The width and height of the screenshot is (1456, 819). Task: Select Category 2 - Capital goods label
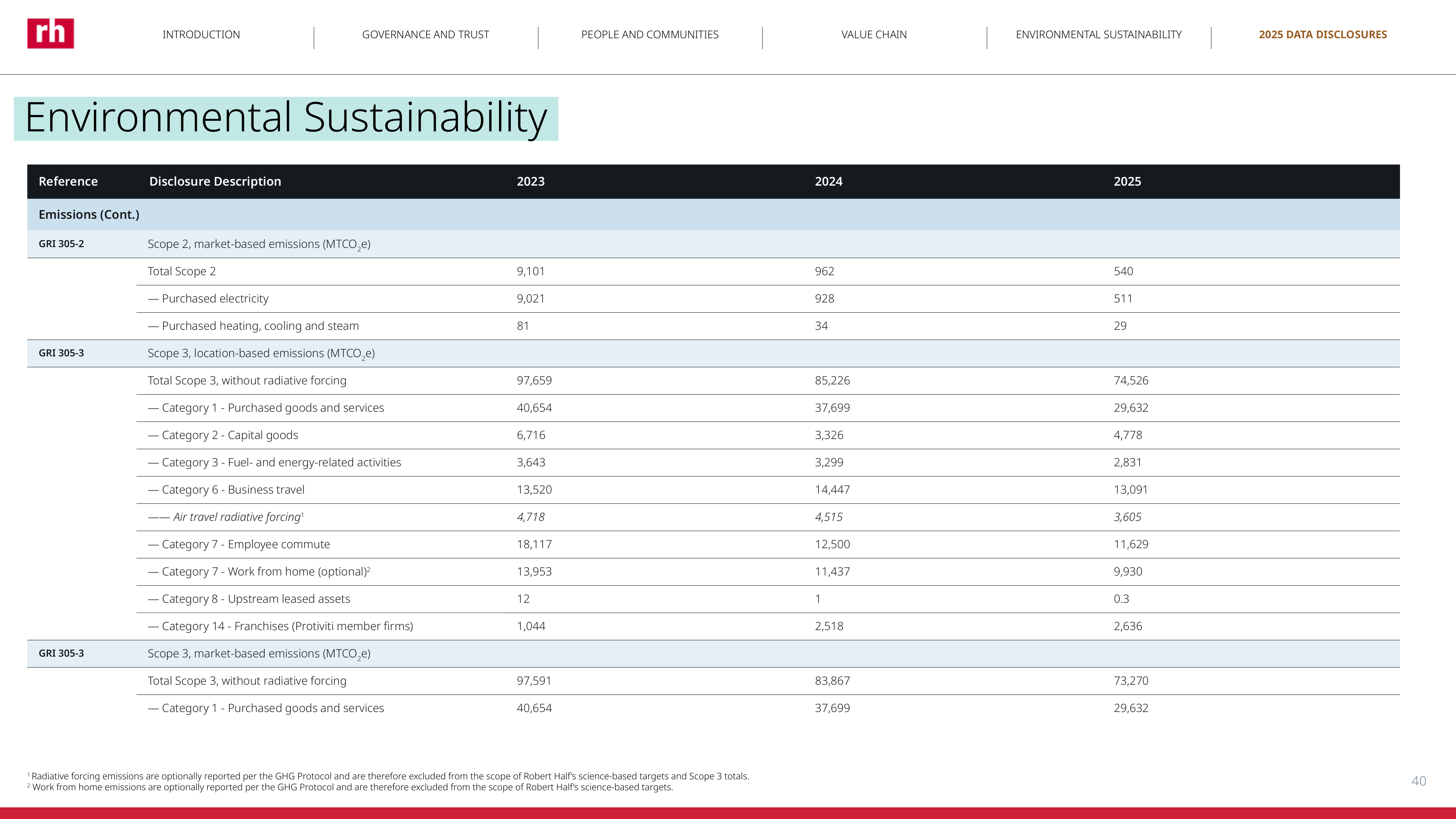223,435
